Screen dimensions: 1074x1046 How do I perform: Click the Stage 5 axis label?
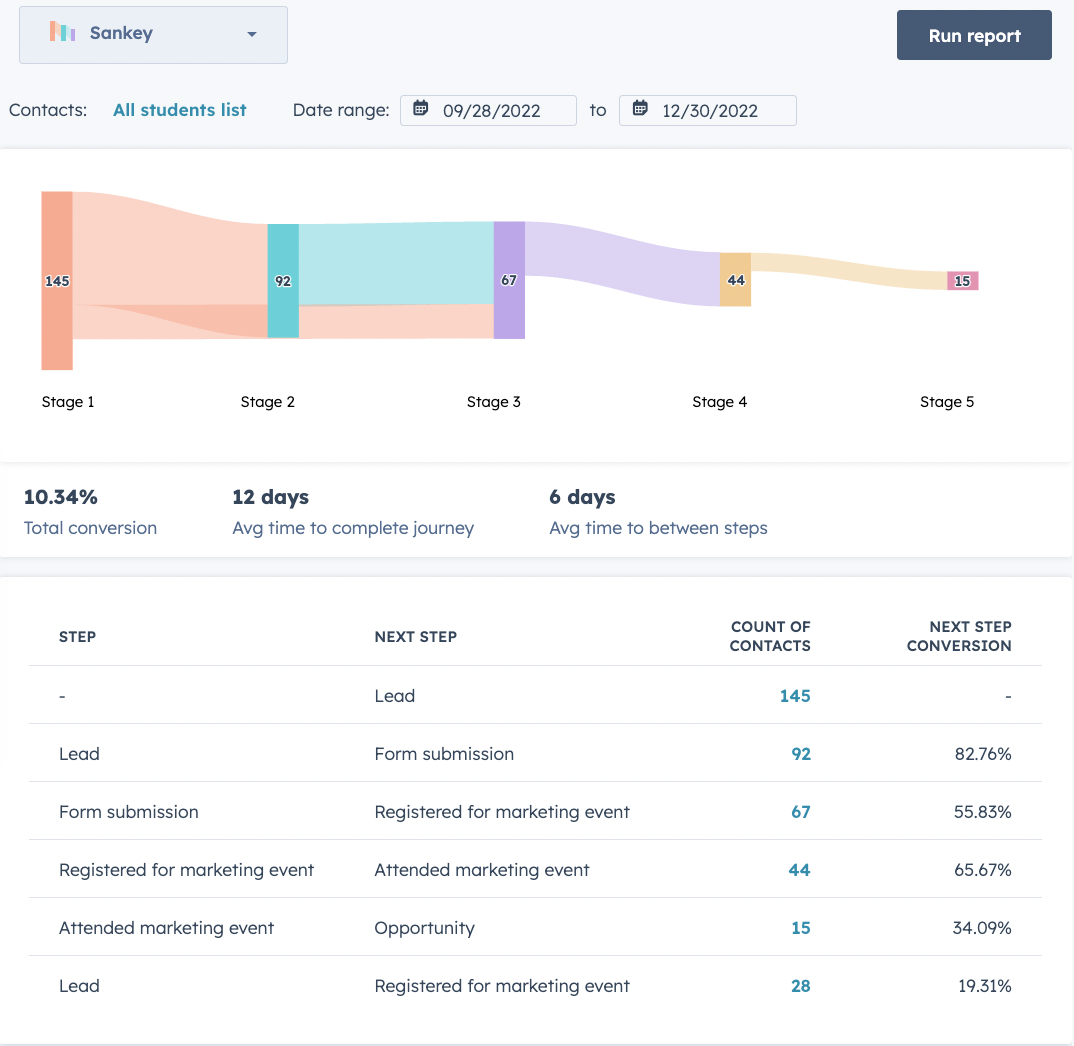[x=947, y=402]
